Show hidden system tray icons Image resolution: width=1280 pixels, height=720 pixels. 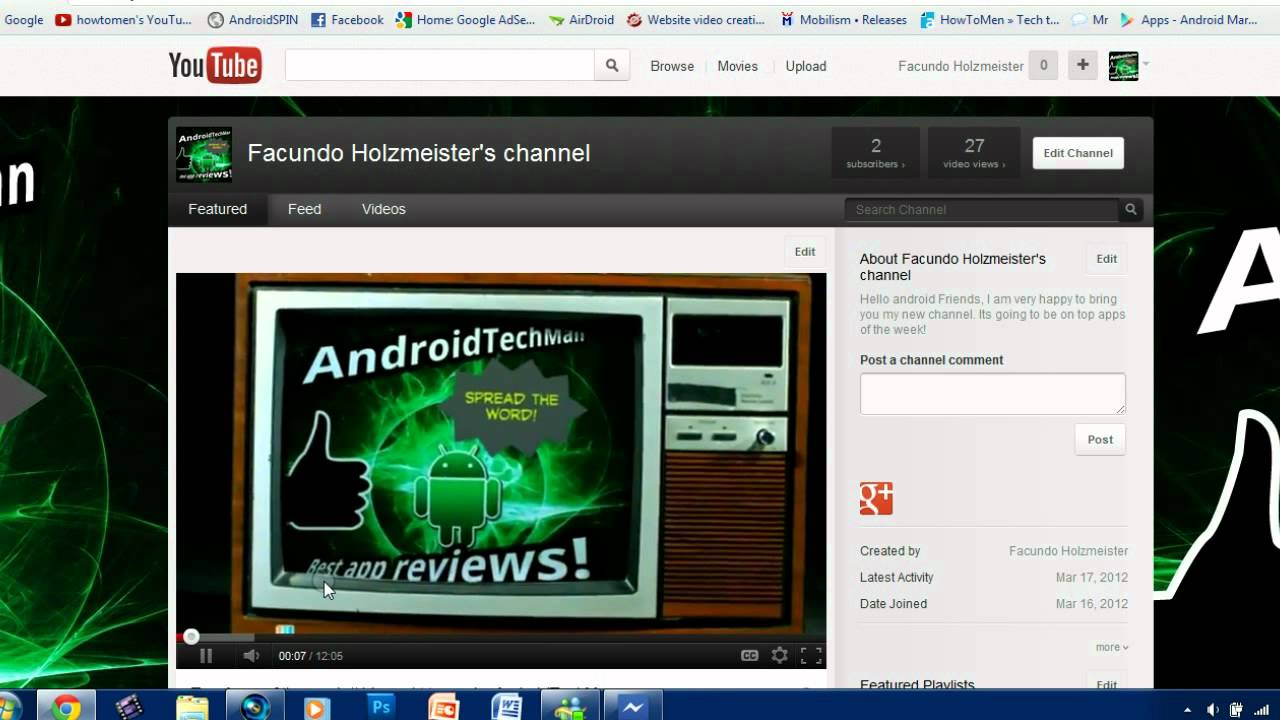(x=1187, y=709)
